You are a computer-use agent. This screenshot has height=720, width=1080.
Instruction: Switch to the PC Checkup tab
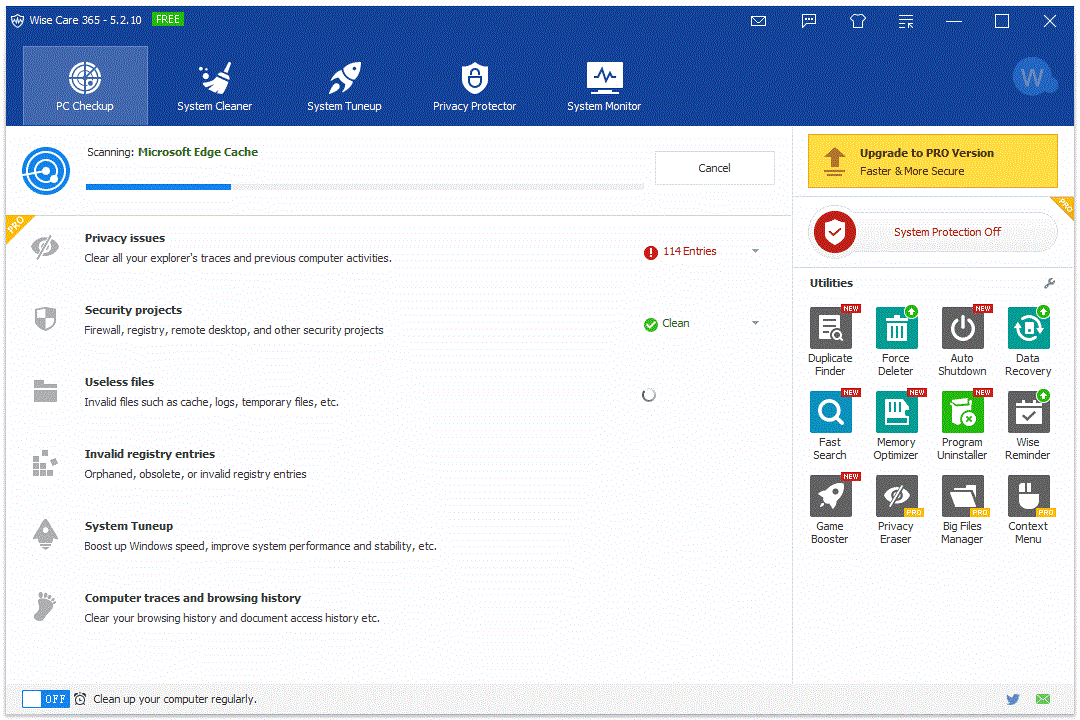point(85,85)
